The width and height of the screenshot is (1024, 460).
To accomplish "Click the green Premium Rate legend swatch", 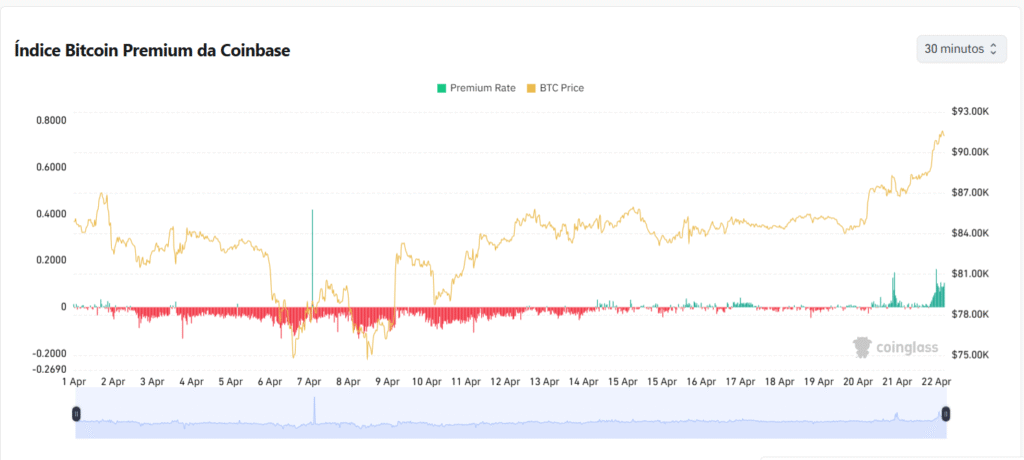I will pyautogui.click(x=441, y=88).
